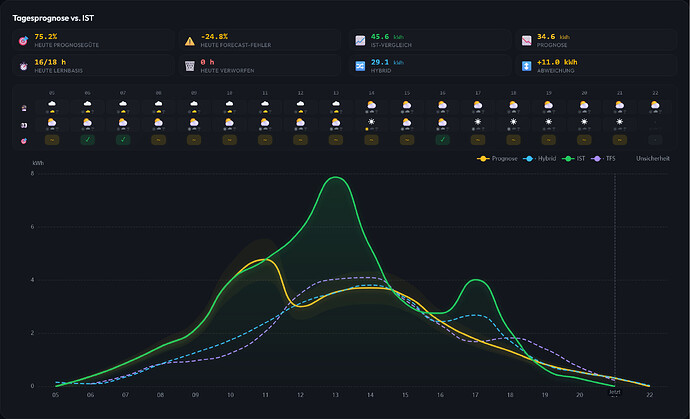The image size is (690, 419).
Task: Click the Hybrid shuffle arrows icon
Action: 360,66
